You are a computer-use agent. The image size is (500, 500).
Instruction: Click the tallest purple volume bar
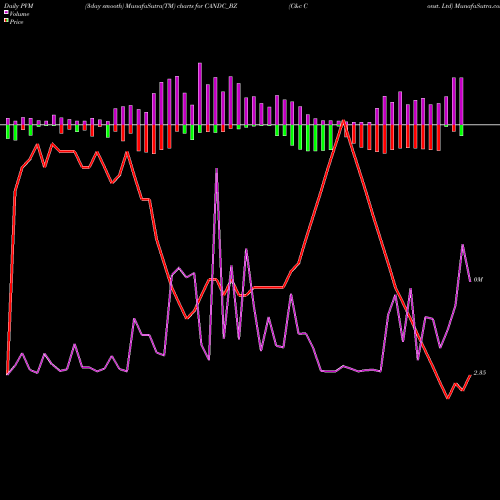click(x=200, y=94)
